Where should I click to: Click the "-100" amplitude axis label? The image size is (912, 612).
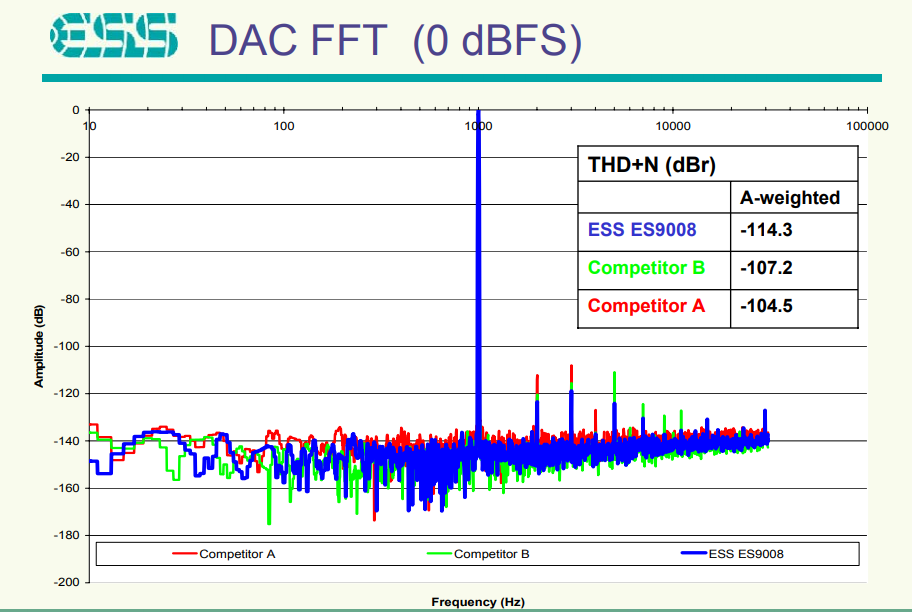[67, 346]
